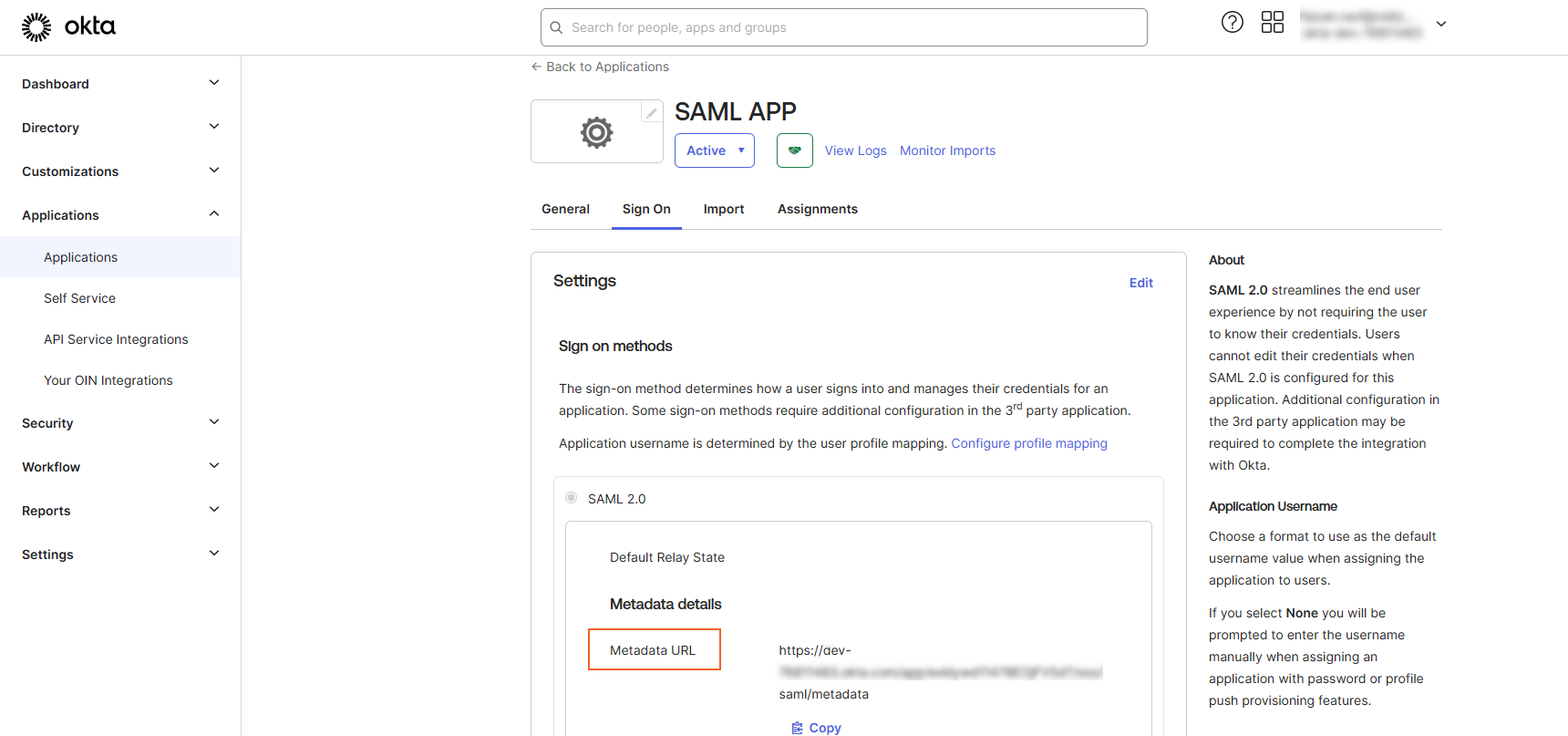Expand the Security sidebar section
Viewport: 1568px width, 736px height.
(214, 422)
